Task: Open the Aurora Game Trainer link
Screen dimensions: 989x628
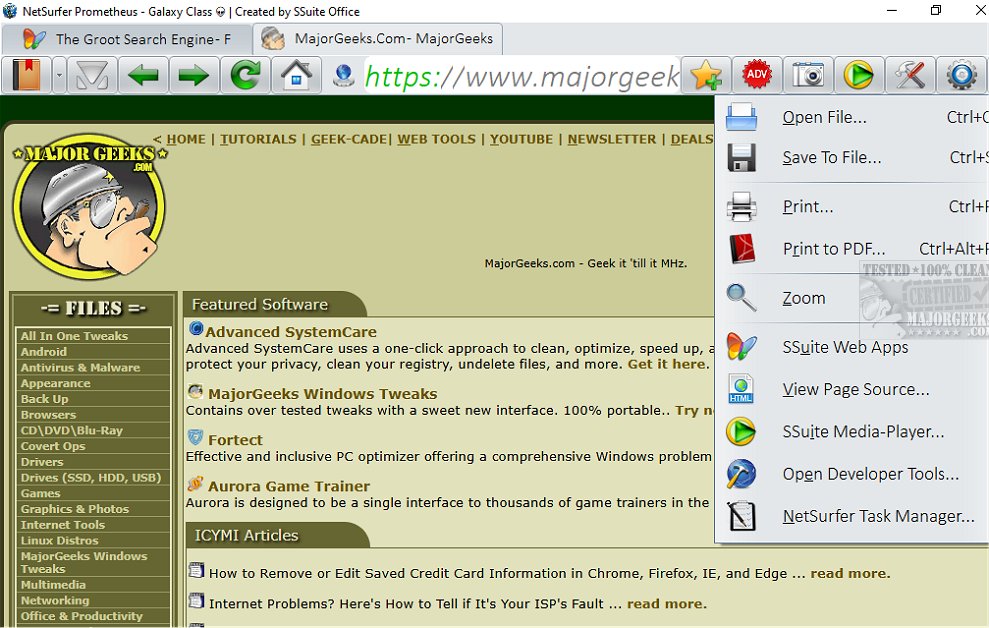Action: point(289,486)
